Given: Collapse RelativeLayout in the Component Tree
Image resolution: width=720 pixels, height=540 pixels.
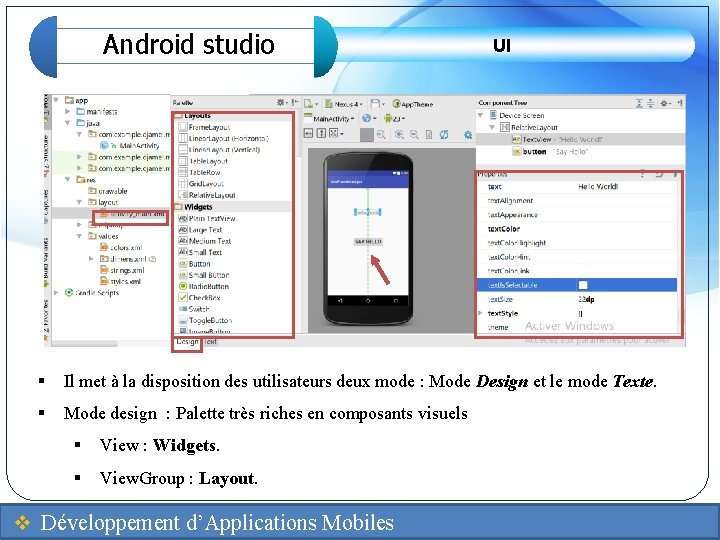Looking at the screenshot, I should (x=492, y=127).
